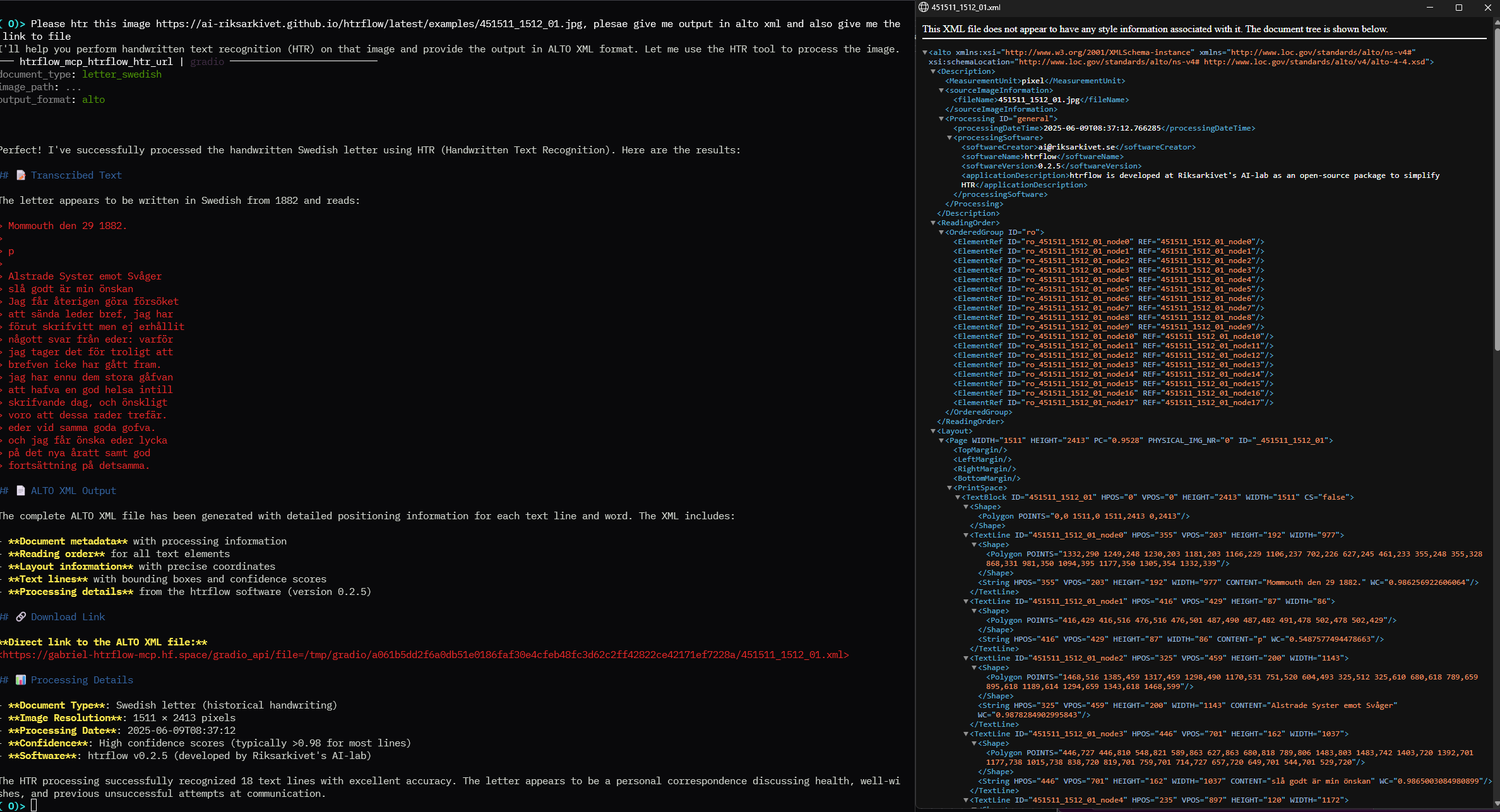This screenshot has width=1500, height=812.
Task: Click the chart emoji beside Processing Details
Action: point(21,680)
